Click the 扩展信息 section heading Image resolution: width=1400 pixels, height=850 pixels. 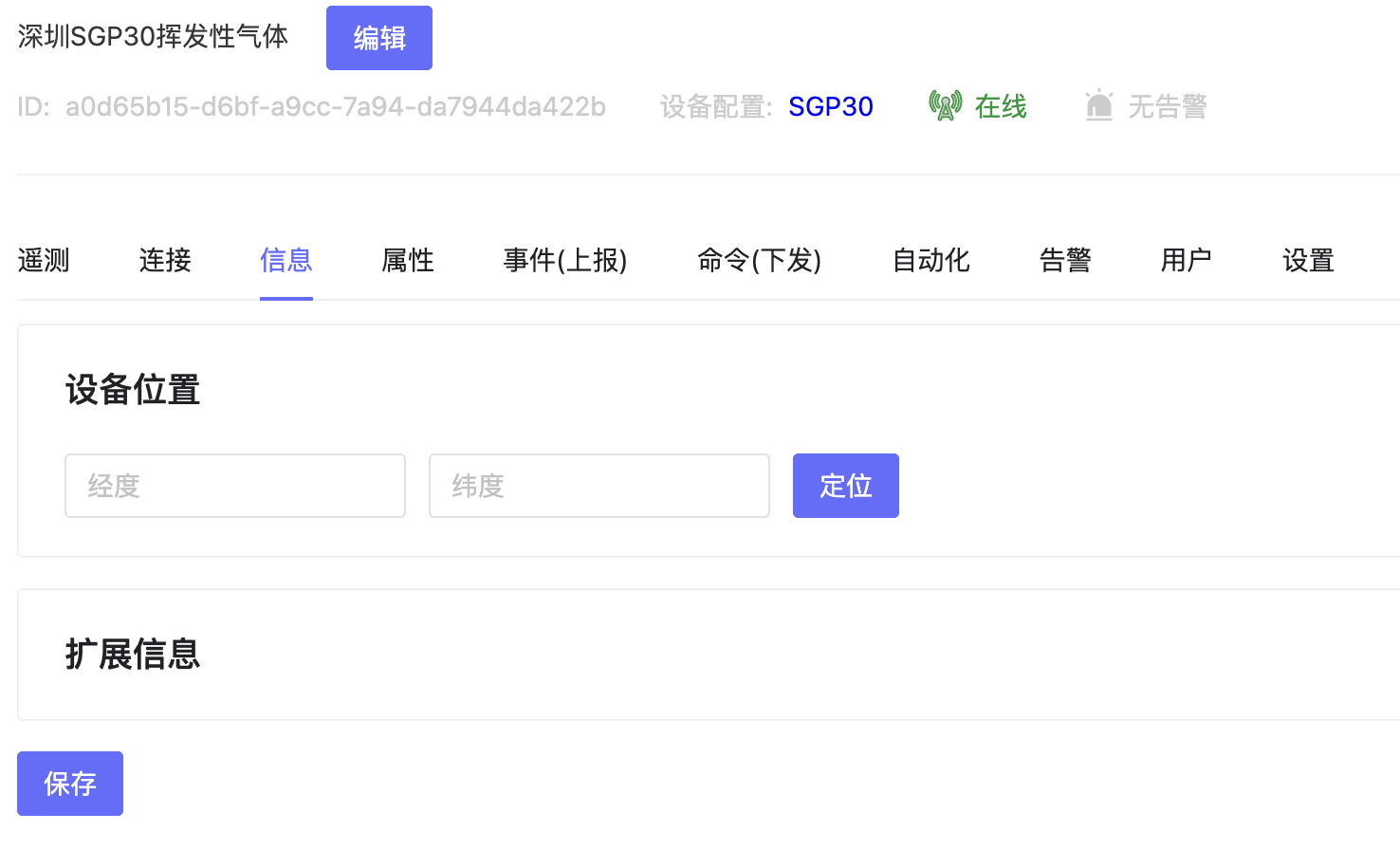[133, 655]
